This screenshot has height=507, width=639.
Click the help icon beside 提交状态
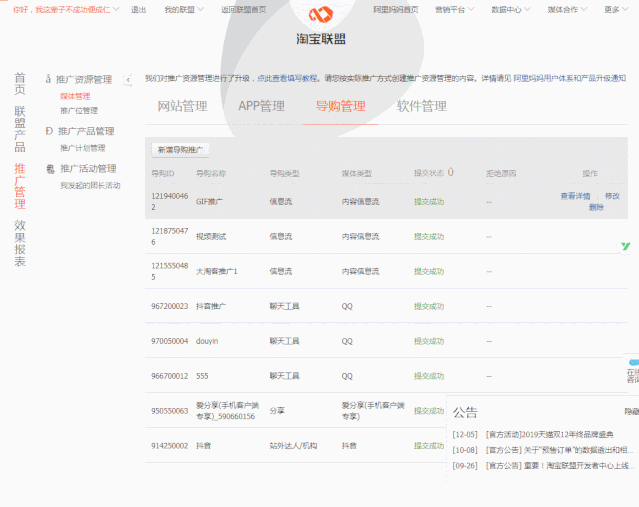point(450,173)
